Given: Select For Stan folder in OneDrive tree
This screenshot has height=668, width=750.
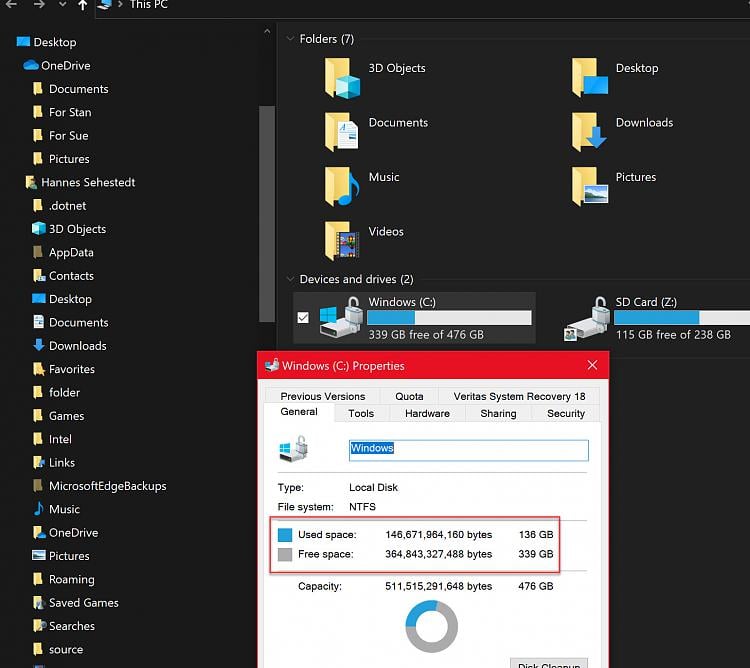Looking at the screenshot, I should 70,112.
